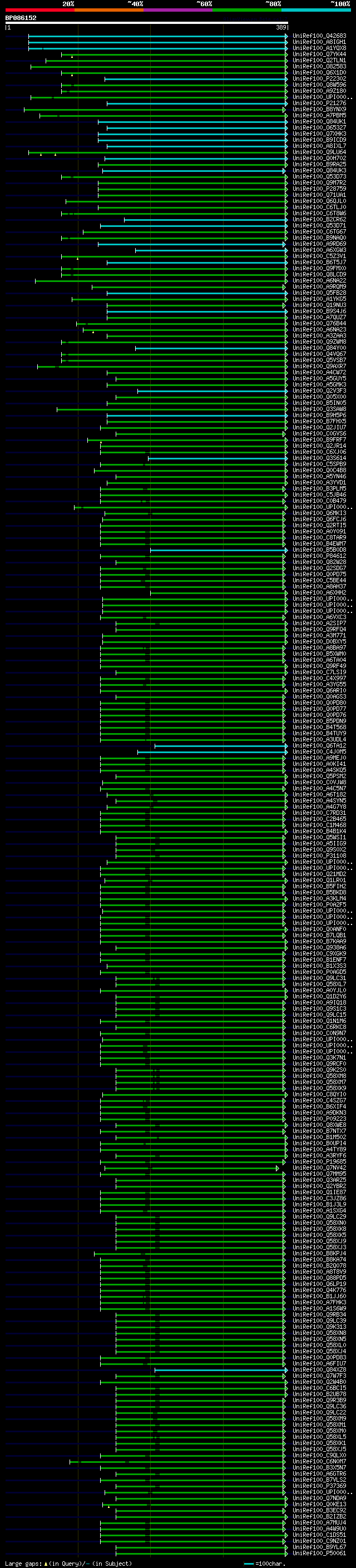The image size is (356, 1568).
Task: Select label UniRef100_P37369
Action: tap(319, 1486)
